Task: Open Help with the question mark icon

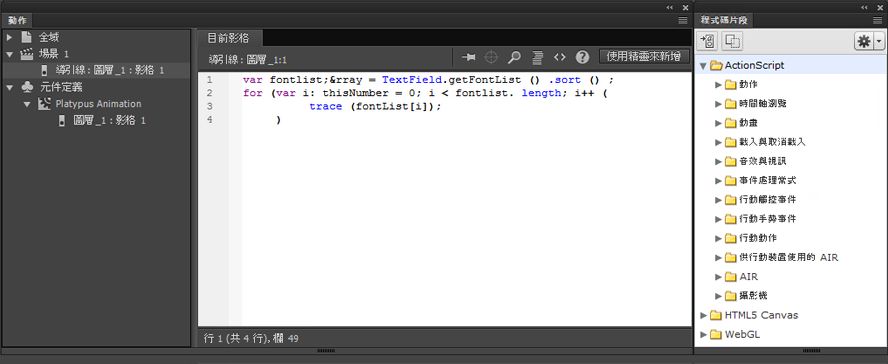Action: tap(582, 57)
